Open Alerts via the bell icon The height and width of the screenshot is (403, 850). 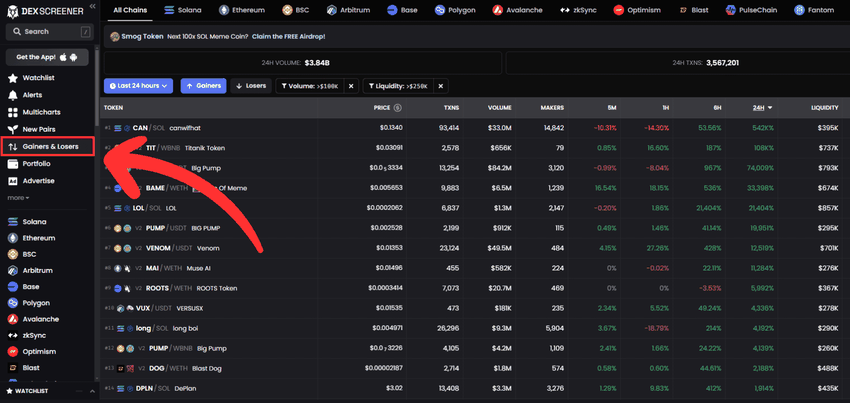tap(12, 95)
